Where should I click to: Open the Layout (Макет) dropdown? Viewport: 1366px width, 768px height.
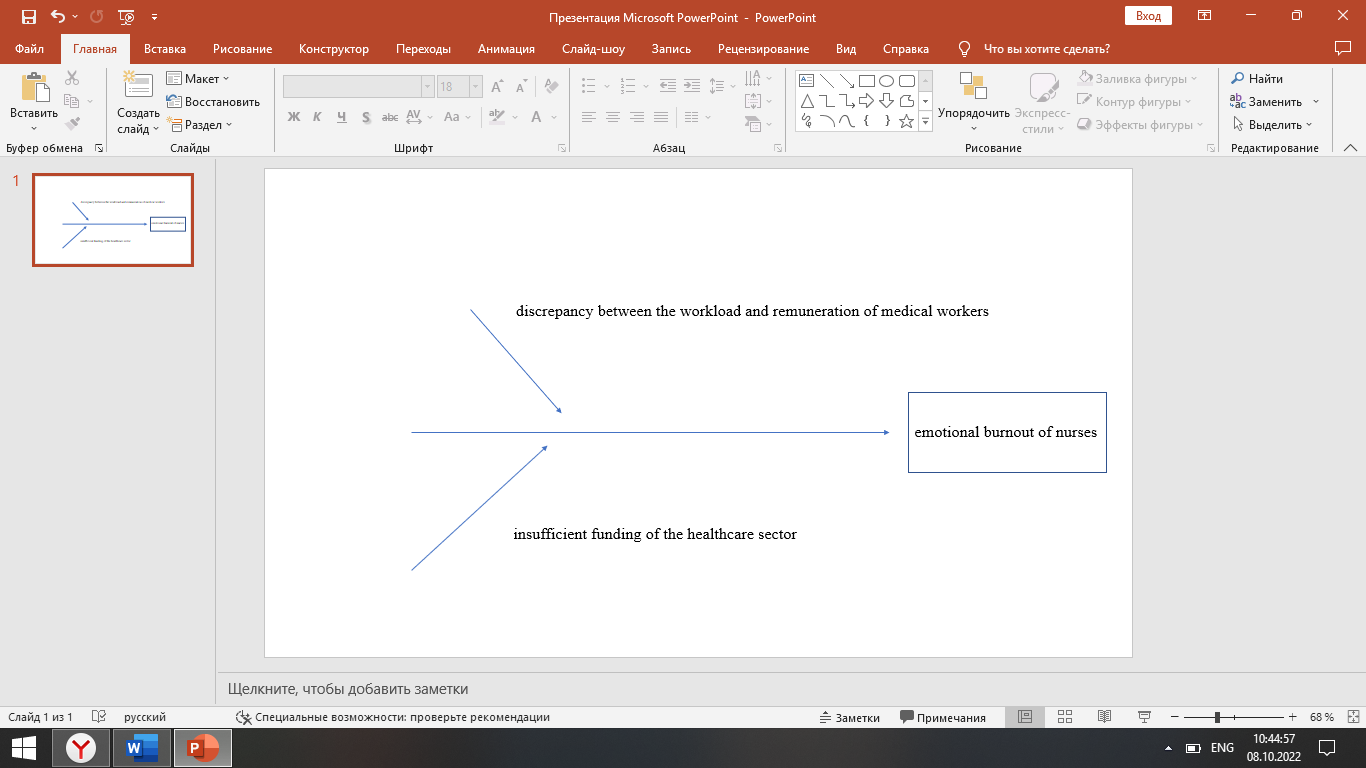(x=198, y=79)
